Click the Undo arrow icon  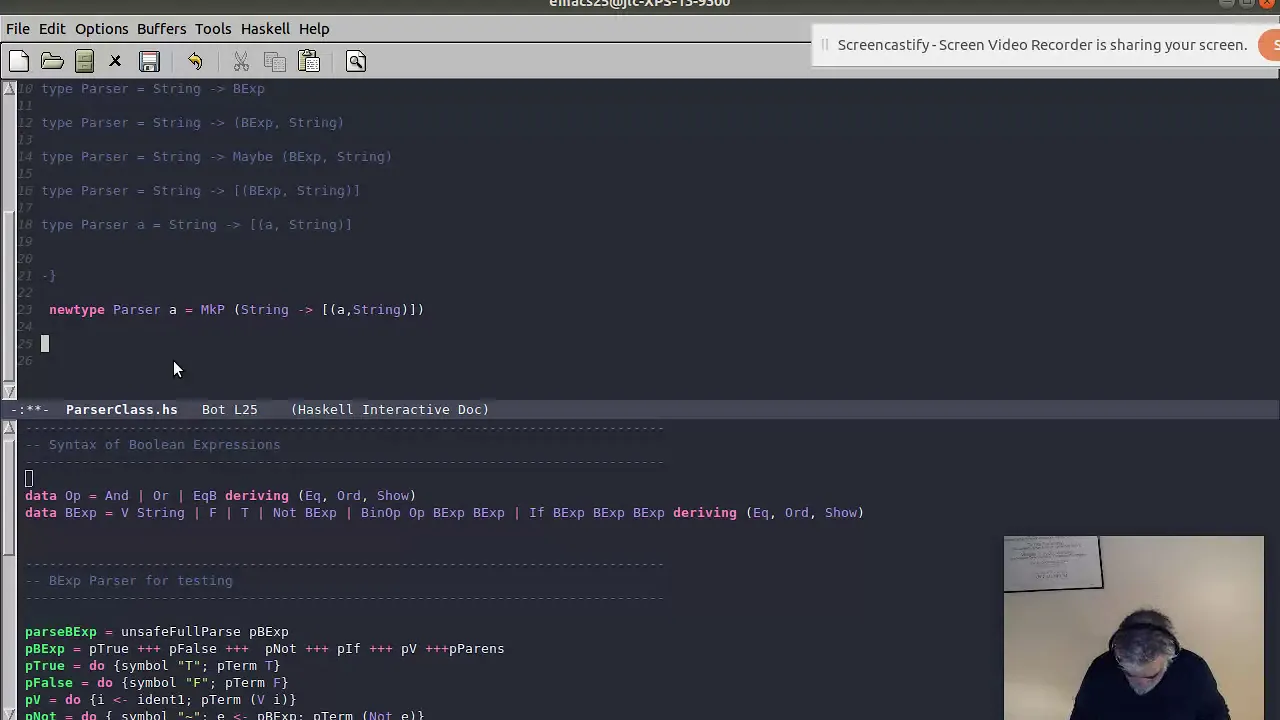point(195,62)
